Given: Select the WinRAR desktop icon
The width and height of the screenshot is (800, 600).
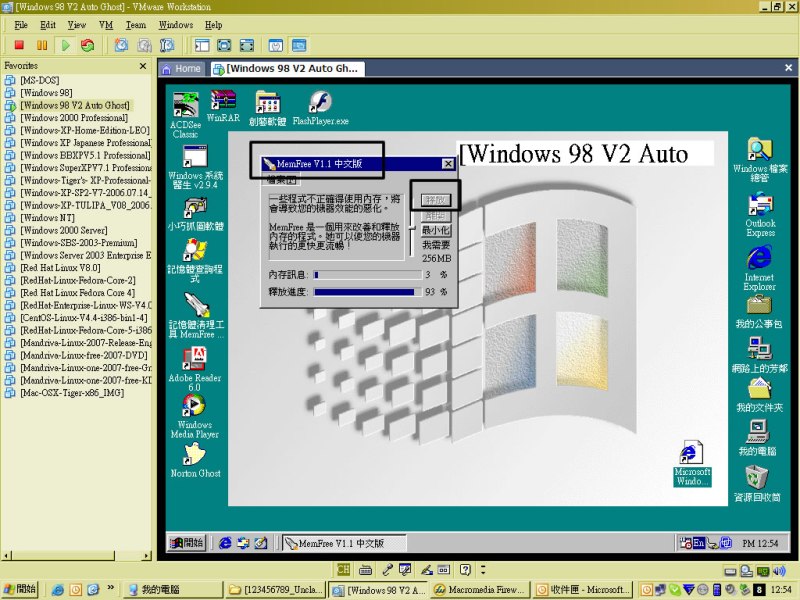Looking at the screenshot, I should click(x=223, y=106).
